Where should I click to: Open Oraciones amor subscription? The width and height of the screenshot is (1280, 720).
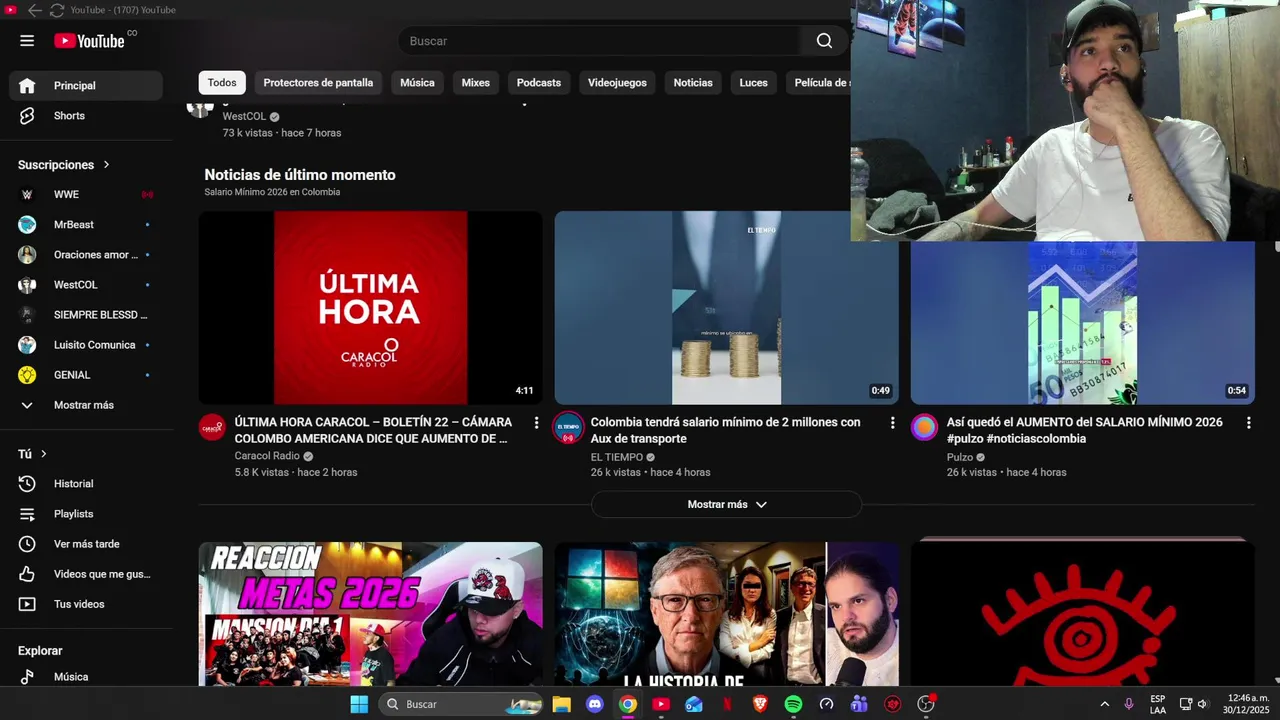[x=86, y=254]
